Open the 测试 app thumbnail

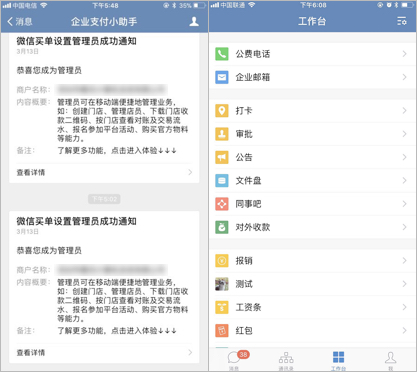[x=222, y=284]
